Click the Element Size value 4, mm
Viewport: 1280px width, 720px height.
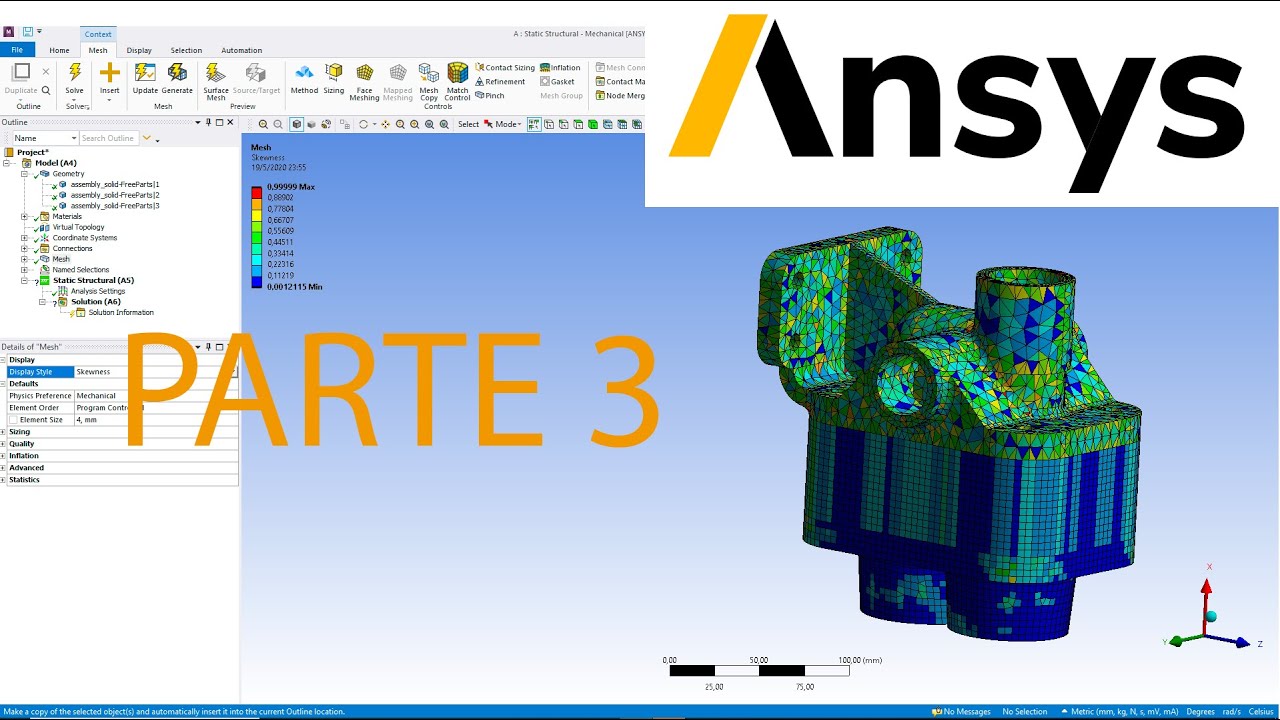(155, 420)
